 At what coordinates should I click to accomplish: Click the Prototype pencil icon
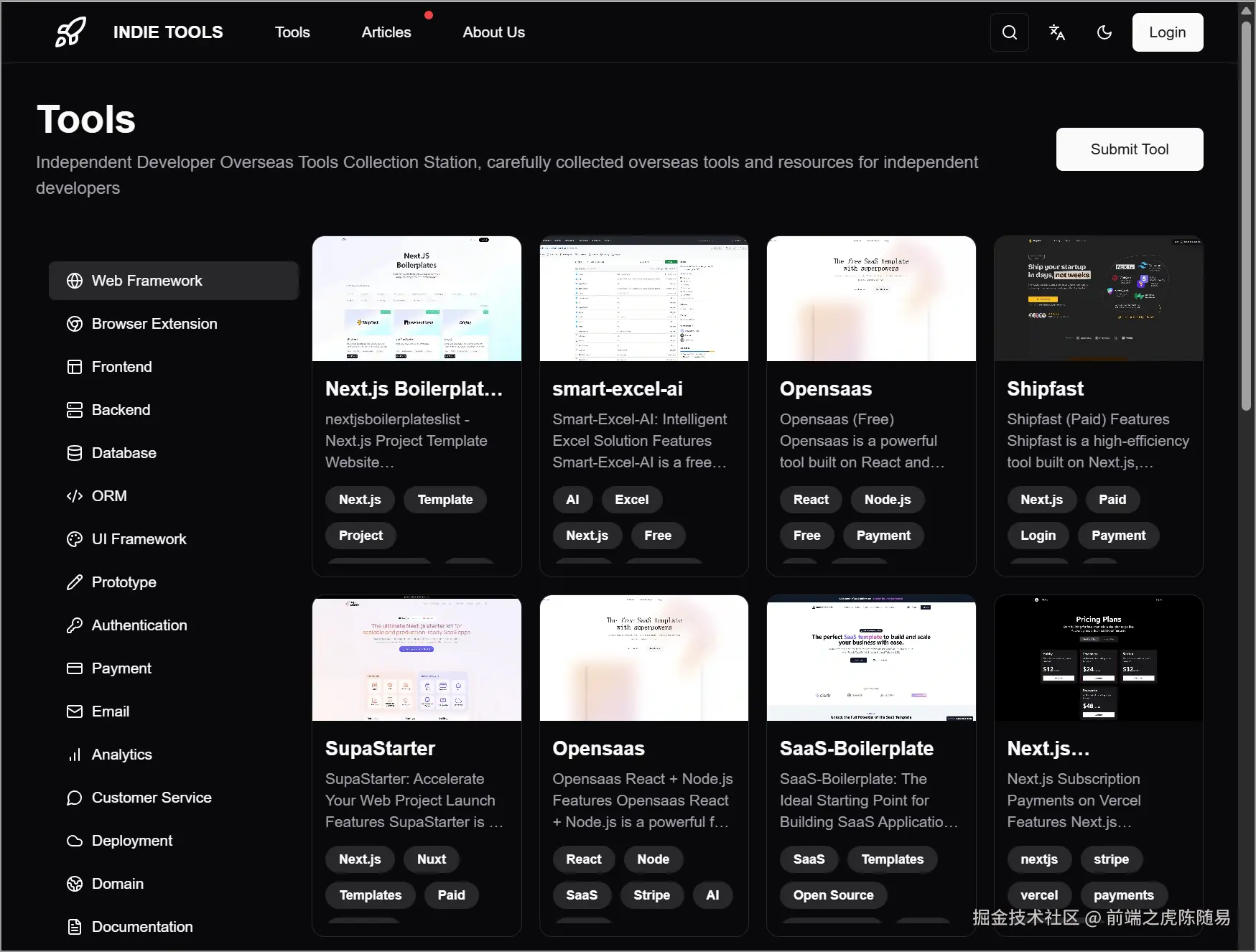75,582
